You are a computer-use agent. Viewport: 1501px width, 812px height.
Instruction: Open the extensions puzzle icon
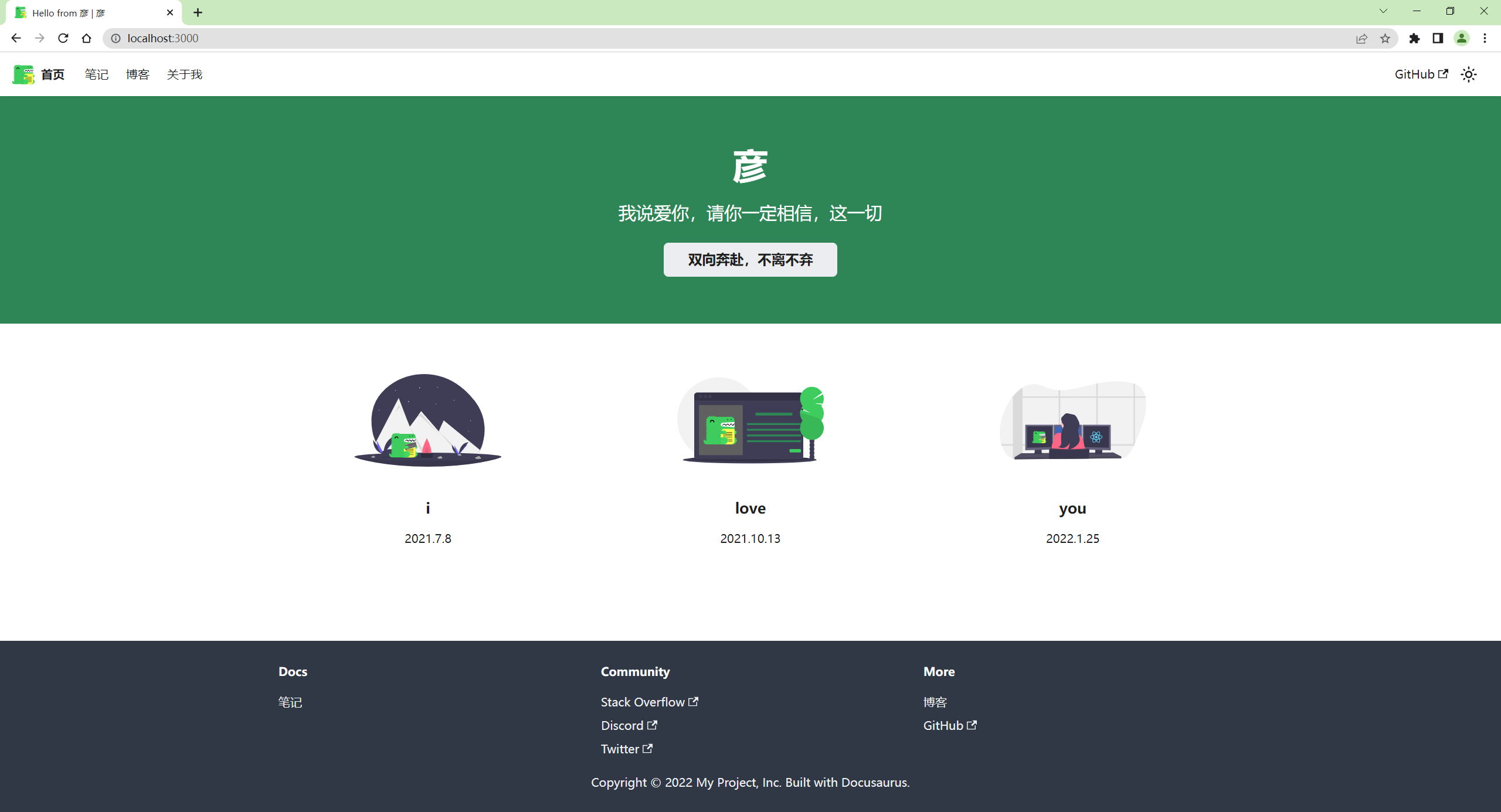coord(1415,38)
